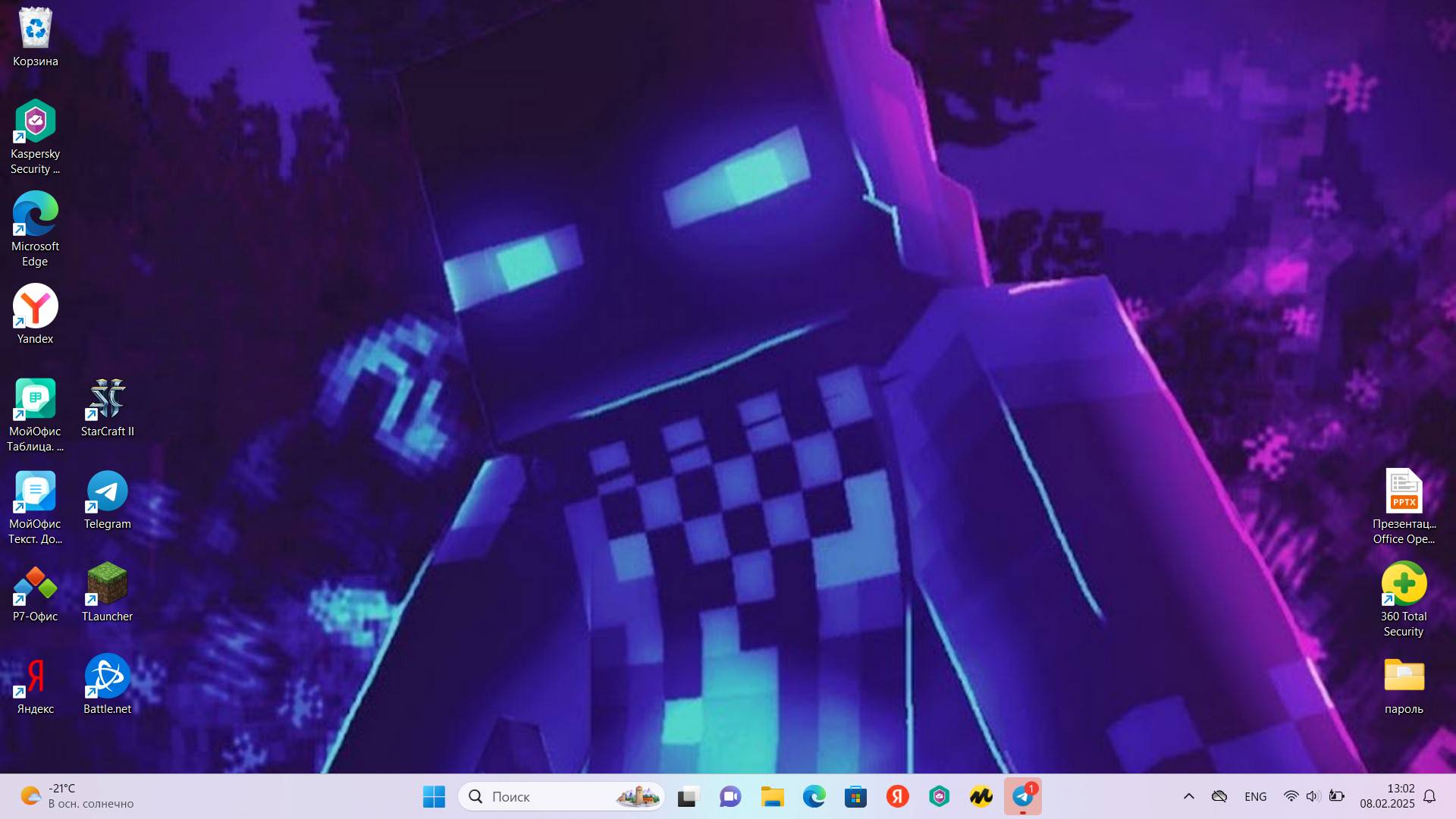Open the Task View taskbar icon
Image resolution: width=1456 pixels, height=819 pixels.
pyautogui.click(x=687, y=796)
